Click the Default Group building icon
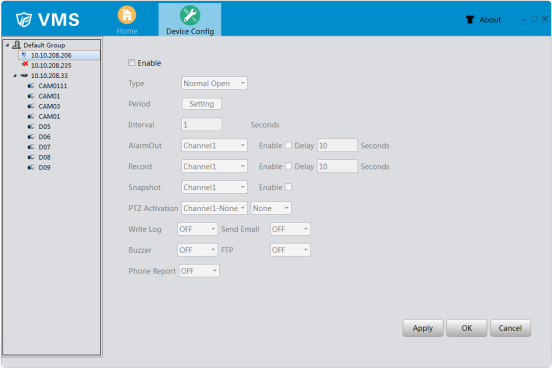552x368 pixels. pos(16,45)
